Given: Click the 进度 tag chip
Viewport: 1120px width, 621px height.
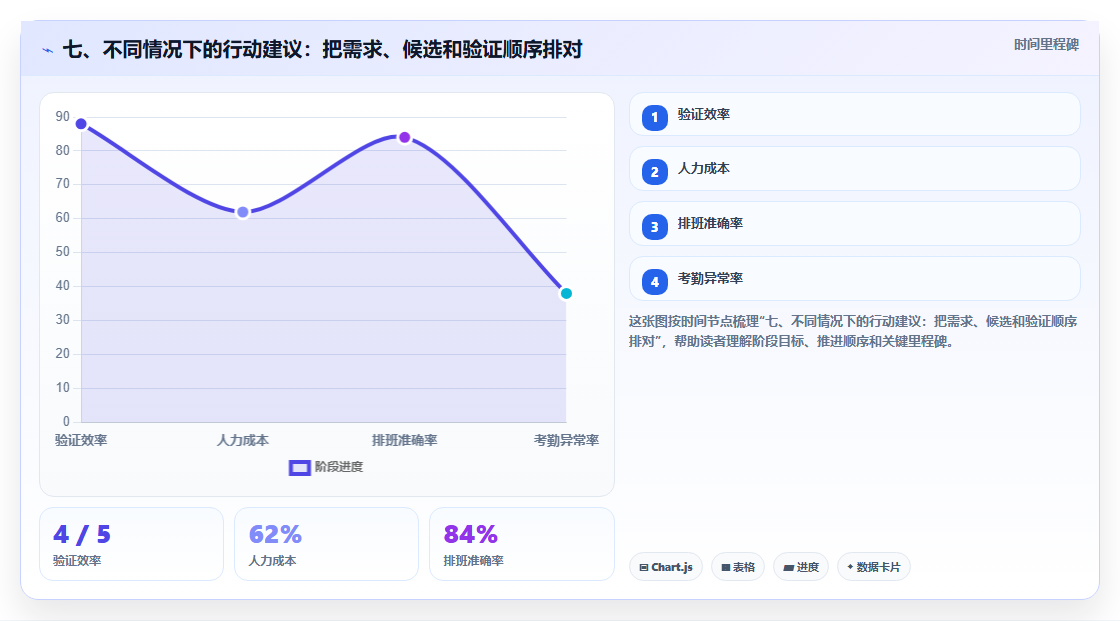Looking at the screenshot, I should point(801,567).
